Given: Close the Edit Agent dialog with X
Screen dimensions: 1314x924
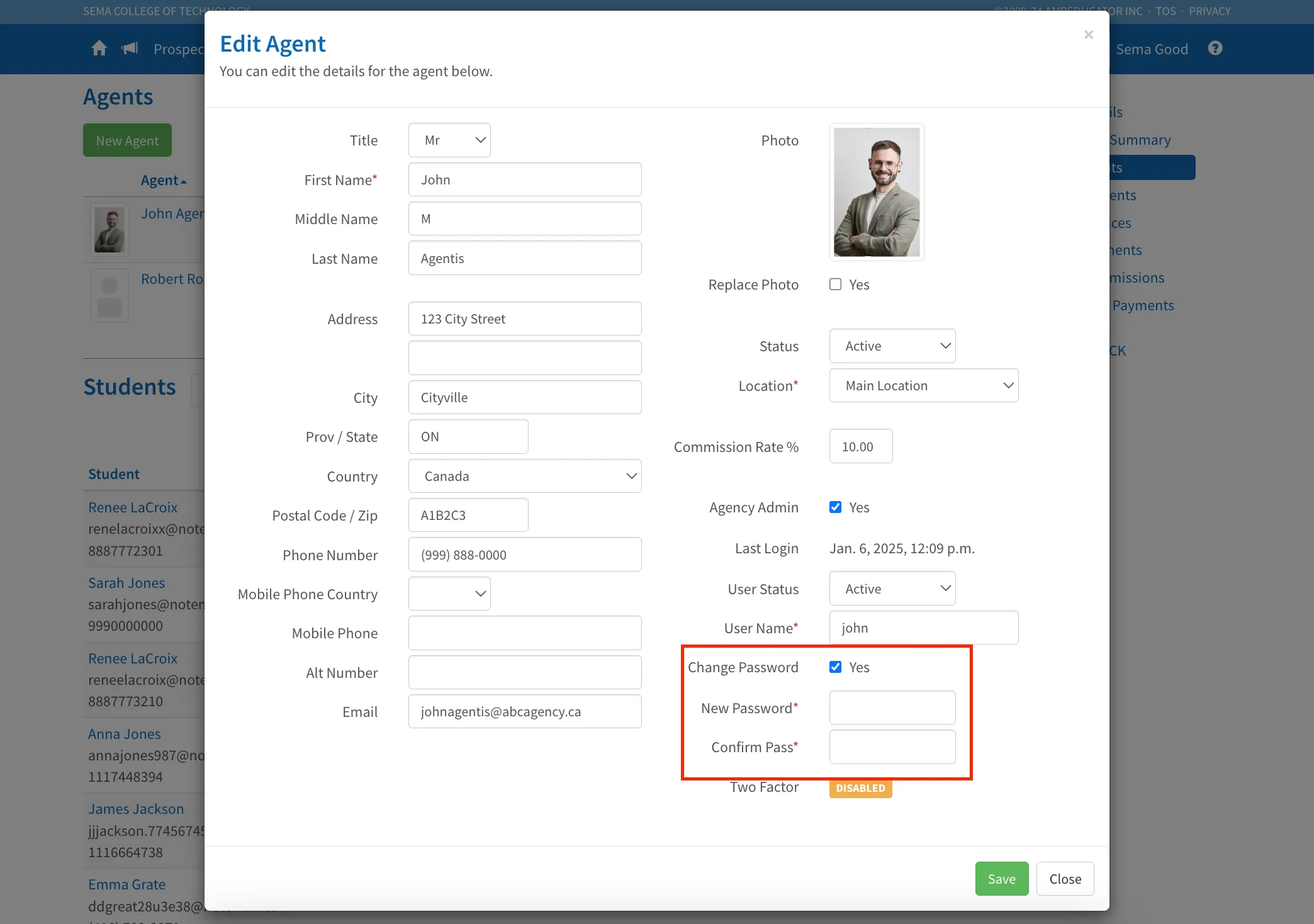Looking at the screenshot, I should click(x=1088, y=35).
